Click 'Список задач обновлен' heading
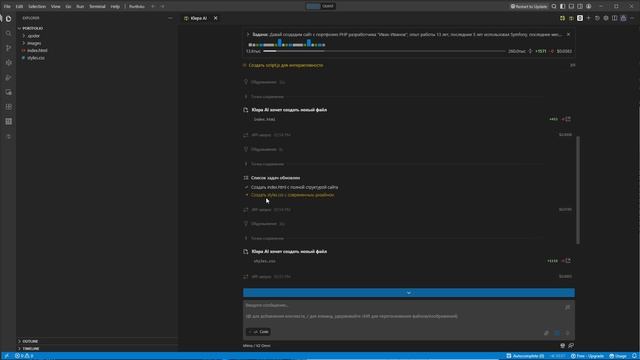640x360 pixels. [276, 178]
